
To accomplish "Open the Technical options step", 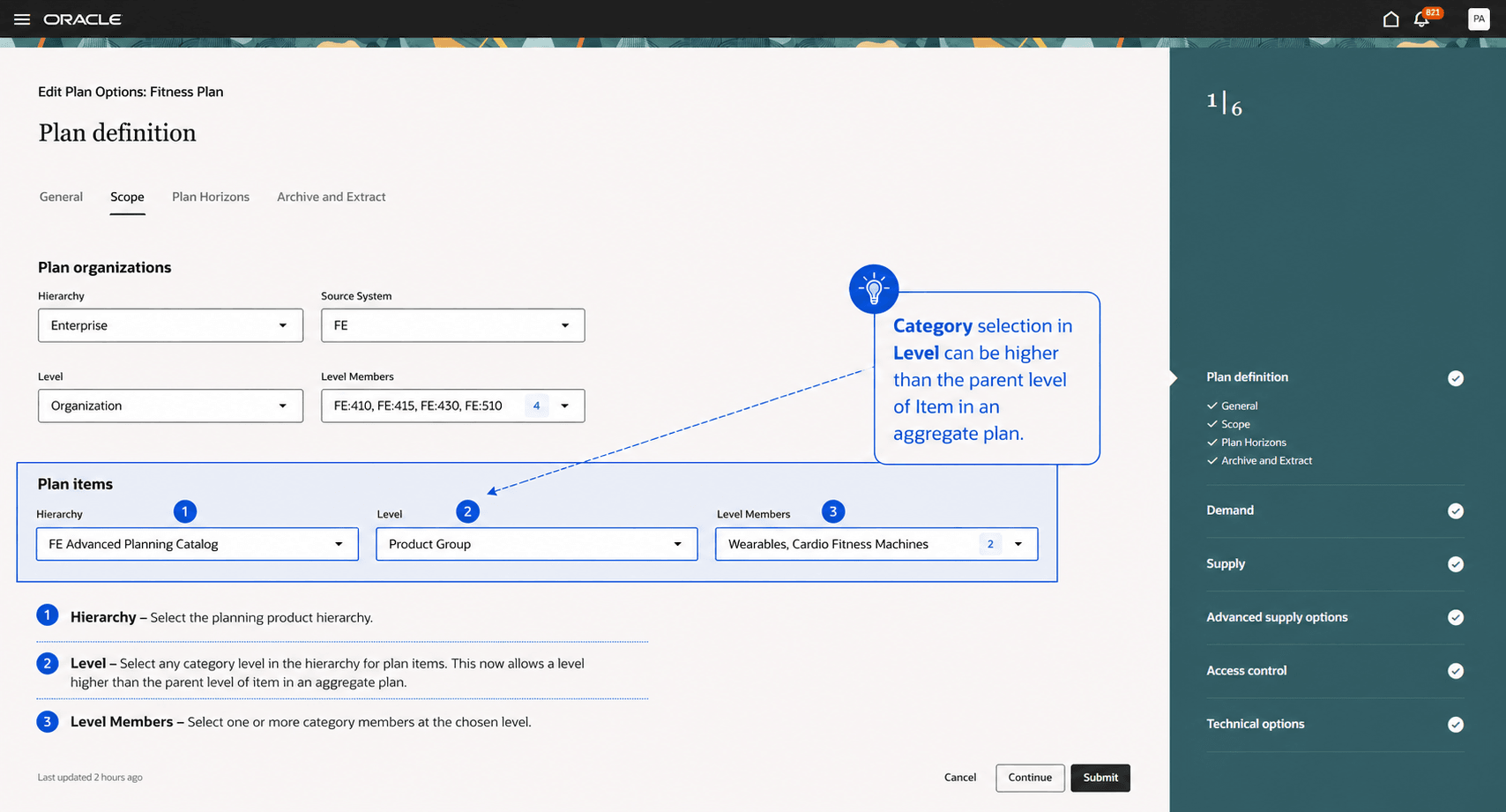I will coord(1255,724).
